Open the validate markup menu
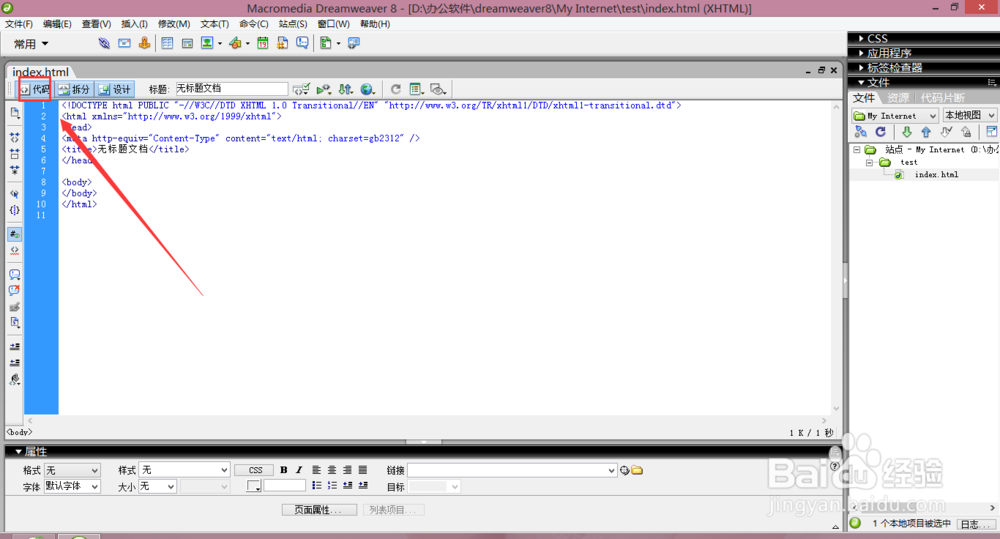Viewport: 1000px width, 539px height. tap(324, 89)
